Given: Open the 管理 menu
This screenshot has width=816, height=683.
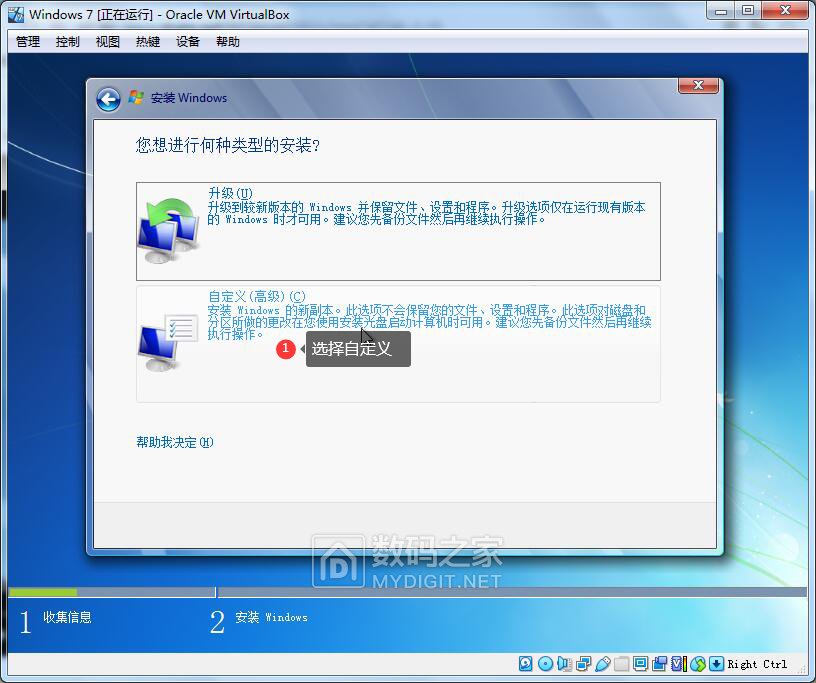Looking at the screenshot, I should pos(28,42).
